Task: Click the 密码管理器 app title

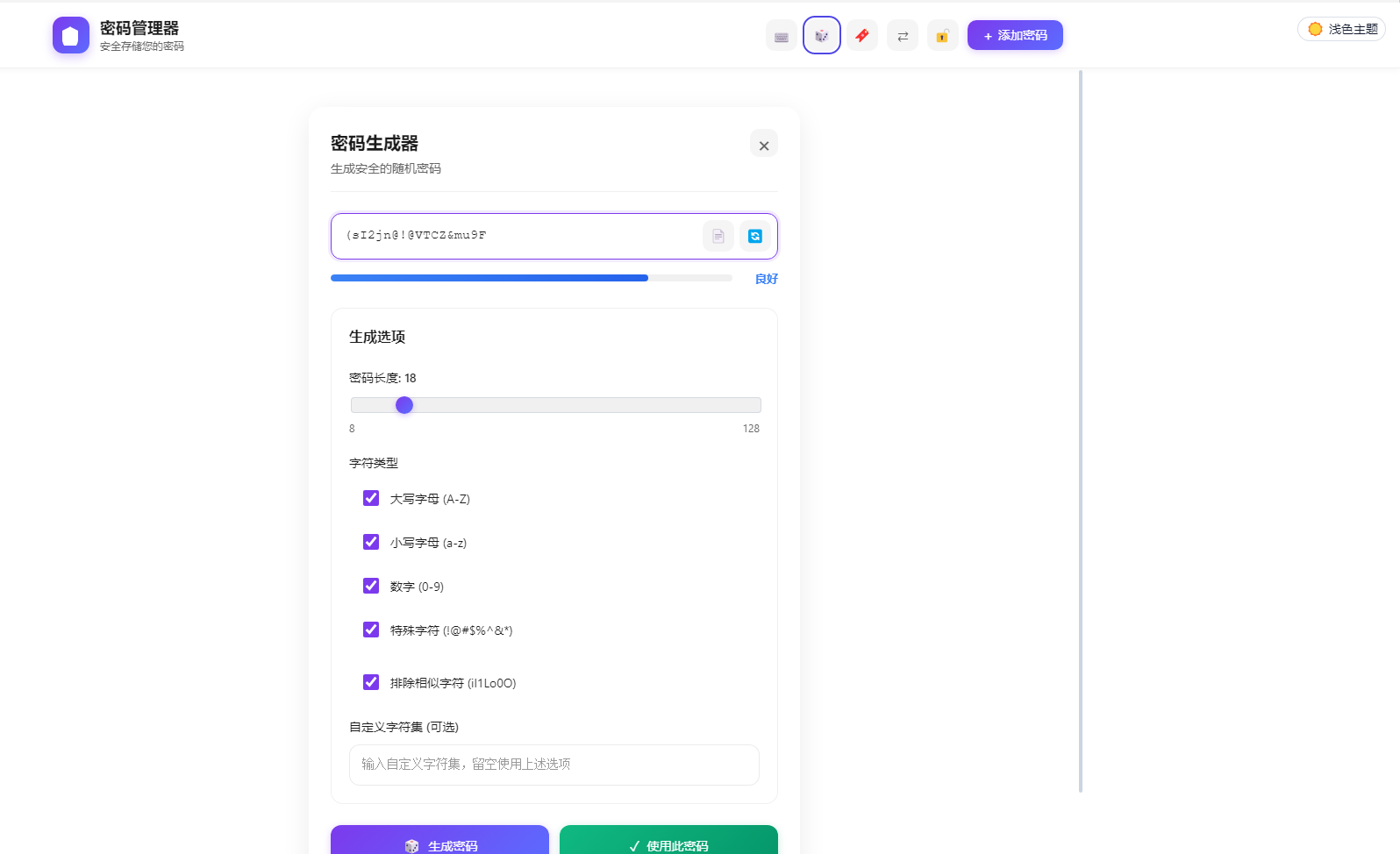Action: pyautogui.click(x=139, y=28)
